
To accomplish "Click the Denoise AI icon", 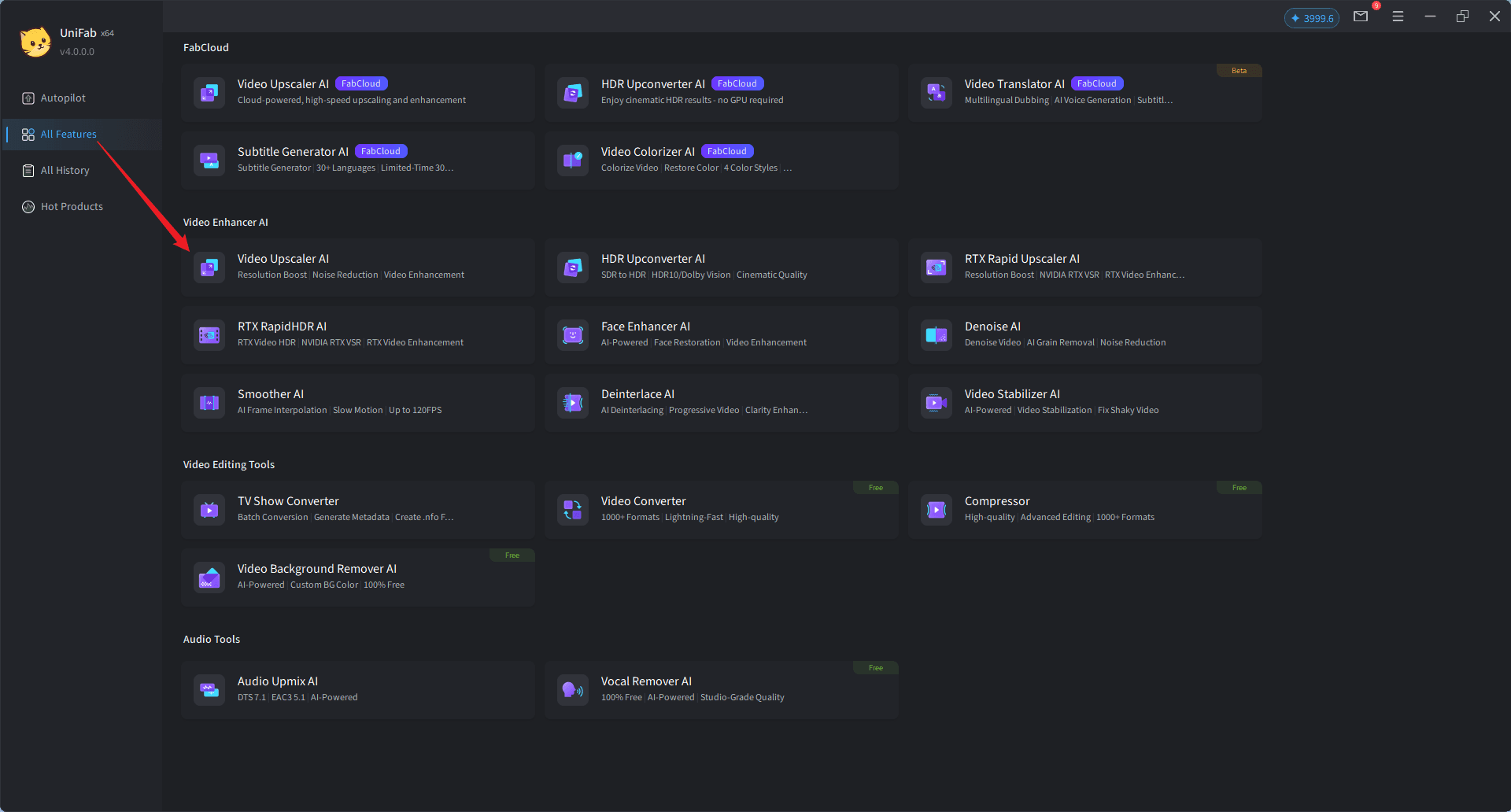I will pos(936,334).
